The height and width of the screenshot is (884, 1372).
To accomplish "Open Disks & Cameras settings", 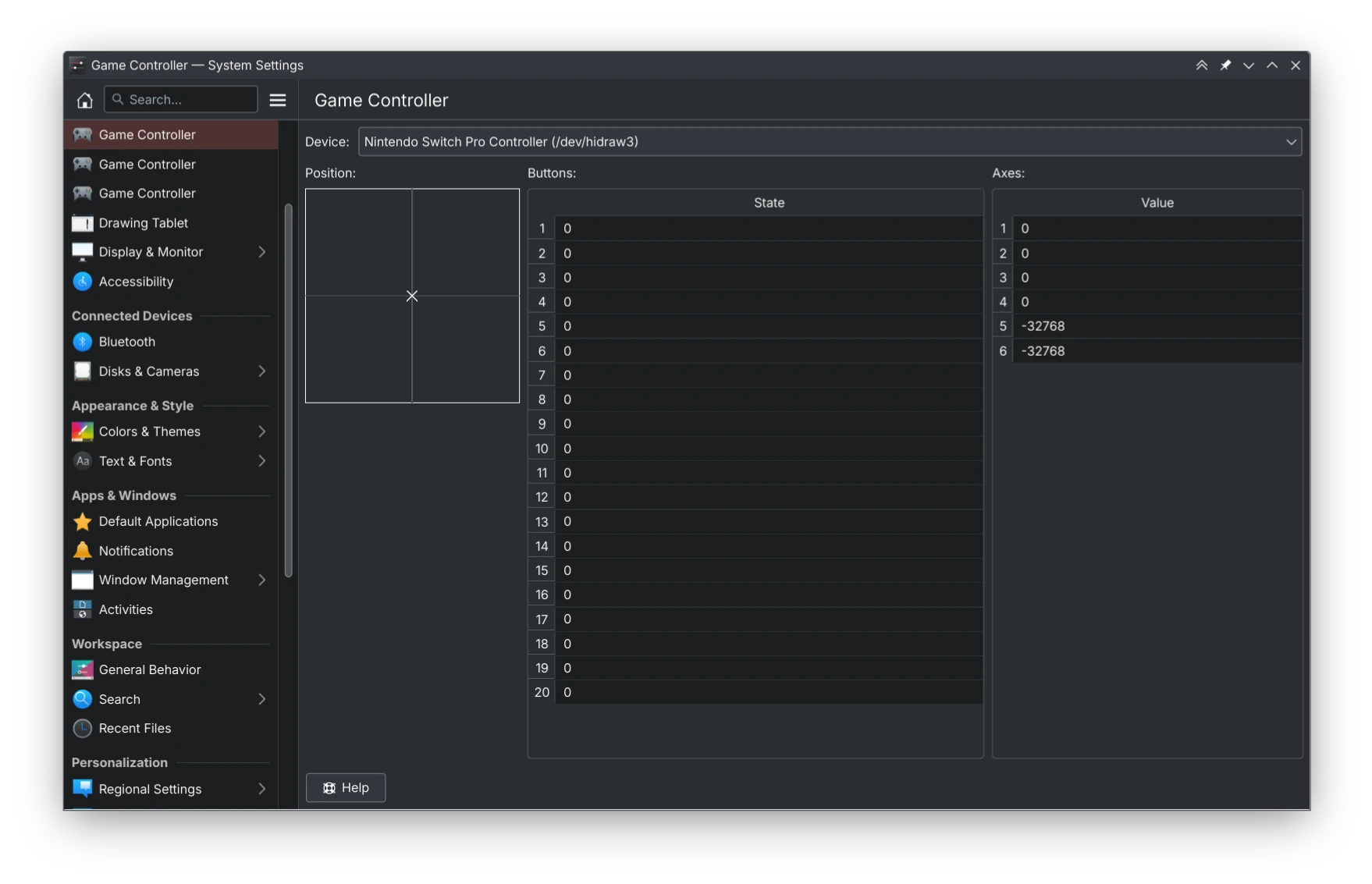I will pos(171,371).
